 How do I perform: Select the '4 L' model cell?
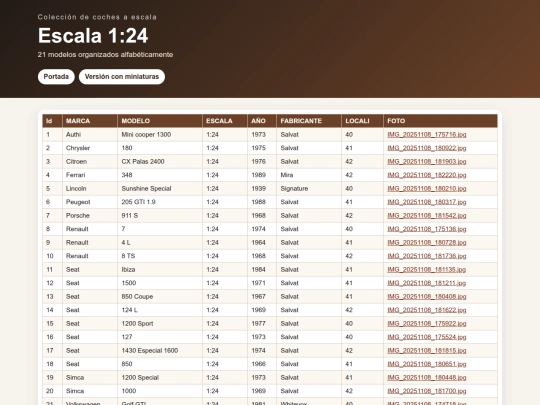(x=160, y=242)
